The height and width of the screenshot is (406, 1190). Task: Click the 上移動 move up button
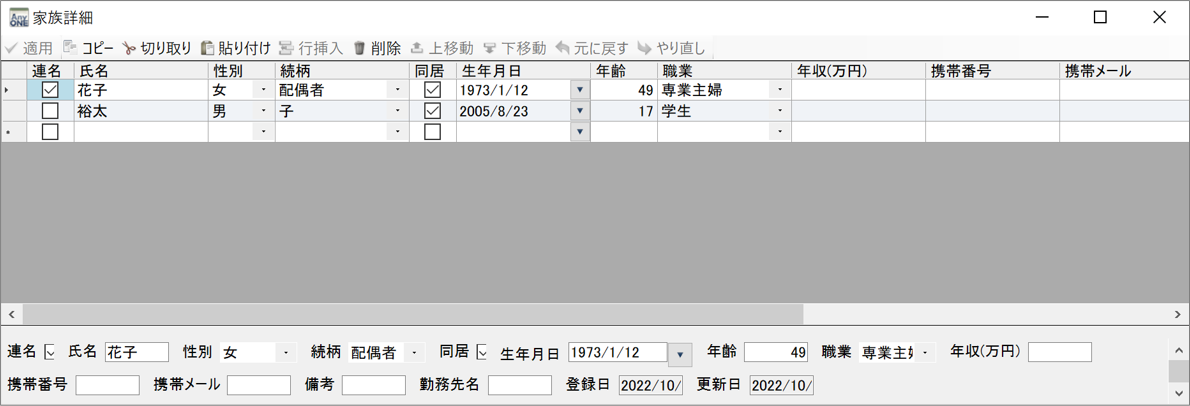click(x=442, y=49)
